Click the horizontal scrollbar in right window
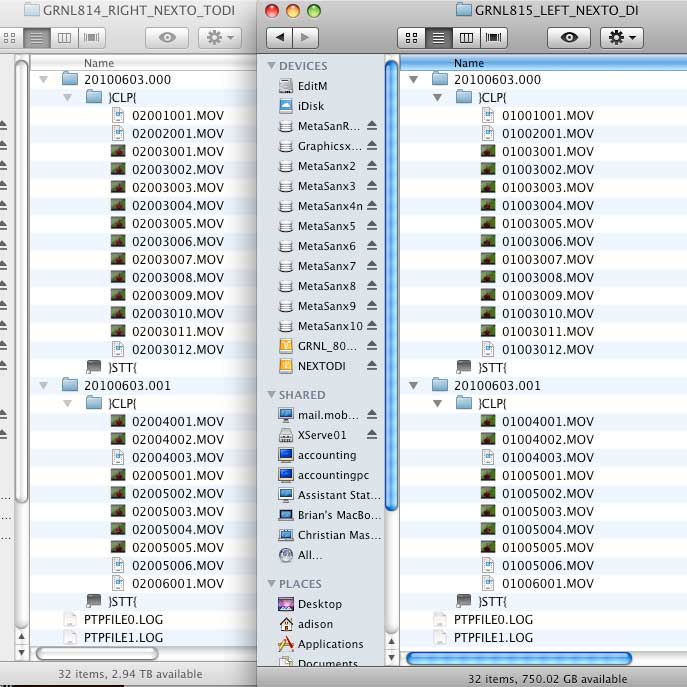This screenshot has height=687, width=687. pos(518,658)
